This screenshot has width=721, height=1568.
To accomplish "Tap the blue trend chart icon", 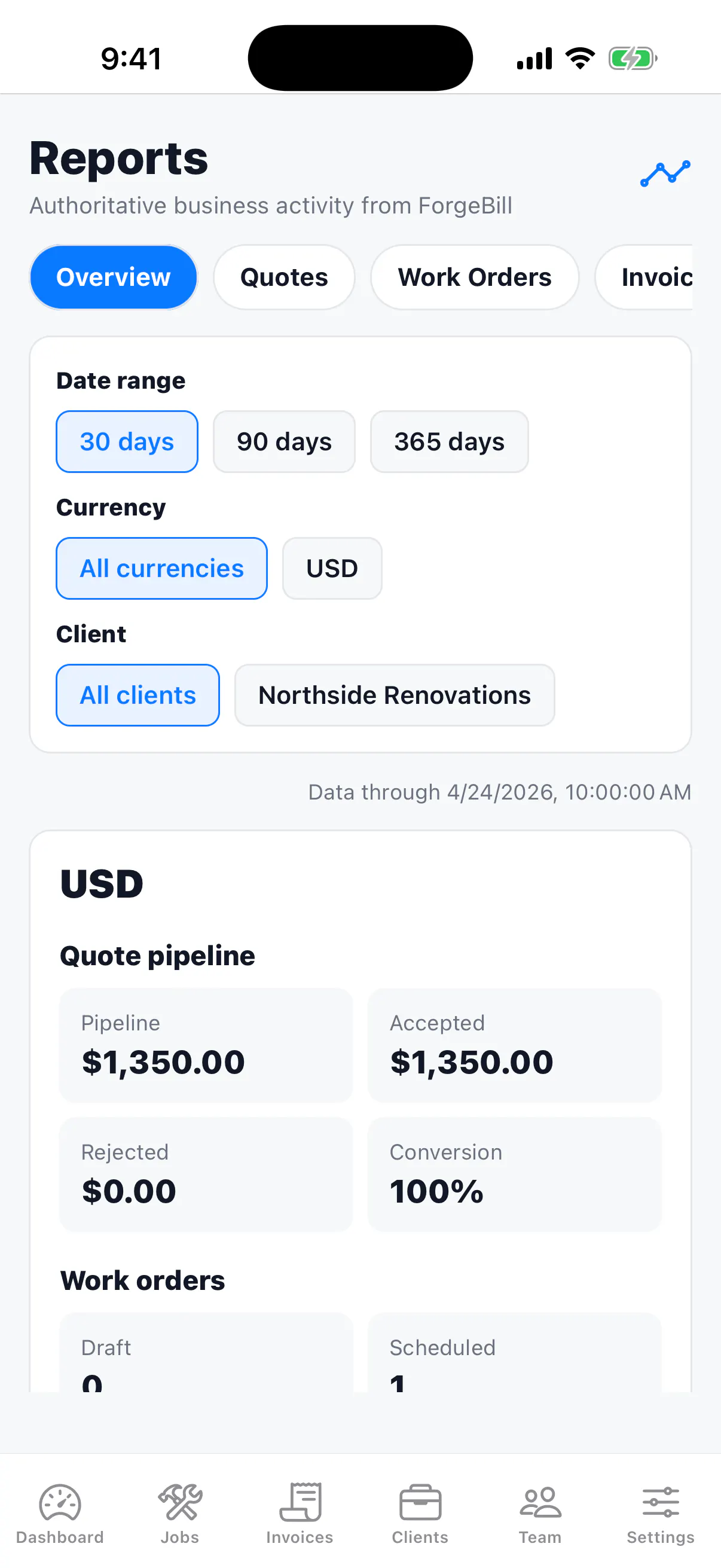I will (665, 173).
